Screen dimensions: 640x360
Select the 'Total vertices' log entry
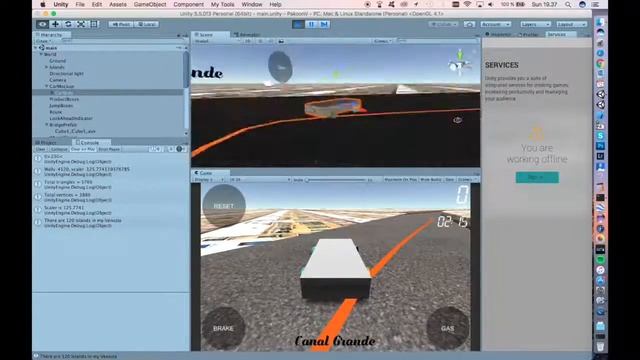click(111, 198)
